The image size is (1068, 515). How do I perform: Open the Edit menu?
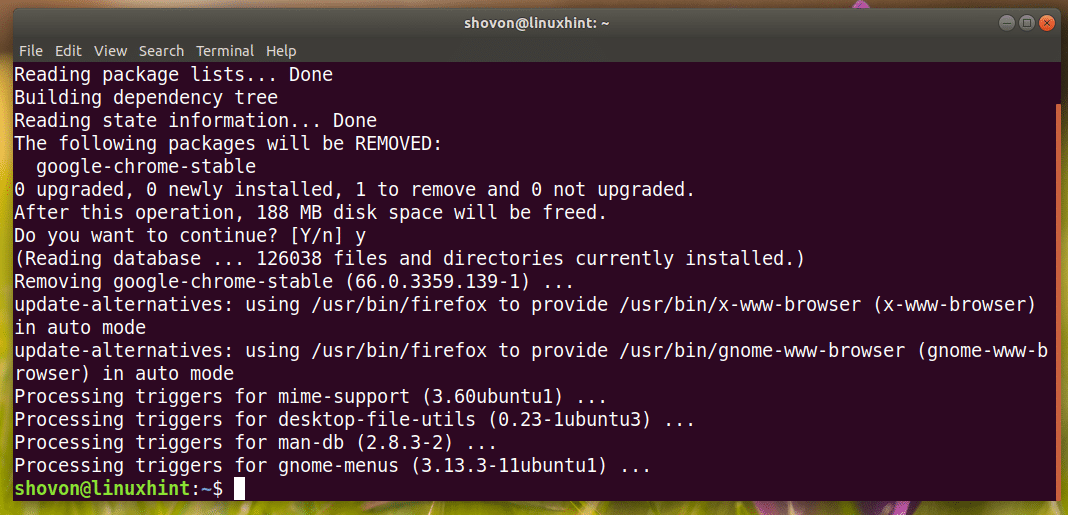(x=68, y=50)
